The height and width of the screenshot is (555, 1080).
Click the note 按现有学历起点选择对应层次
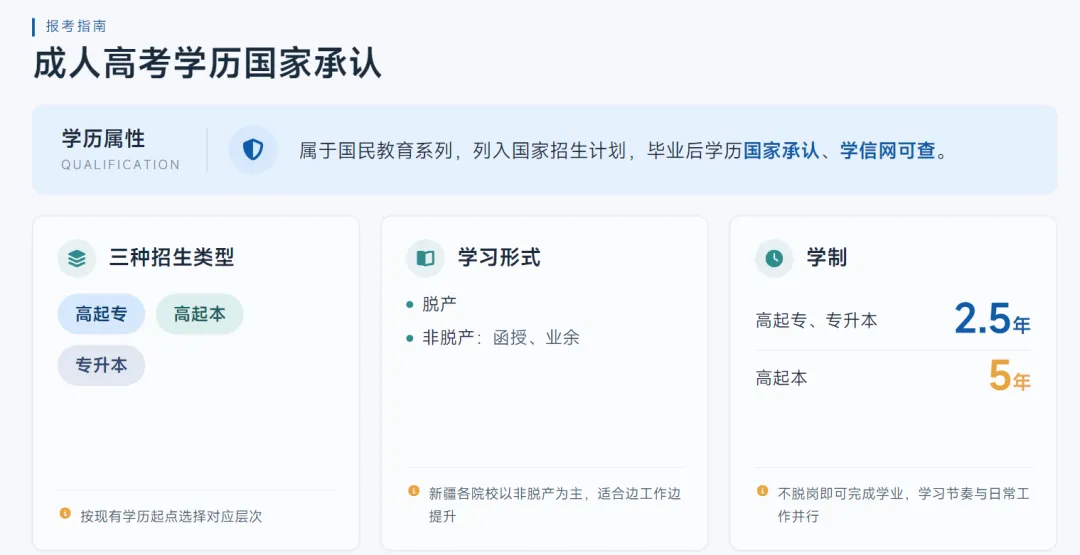(171, 516)
